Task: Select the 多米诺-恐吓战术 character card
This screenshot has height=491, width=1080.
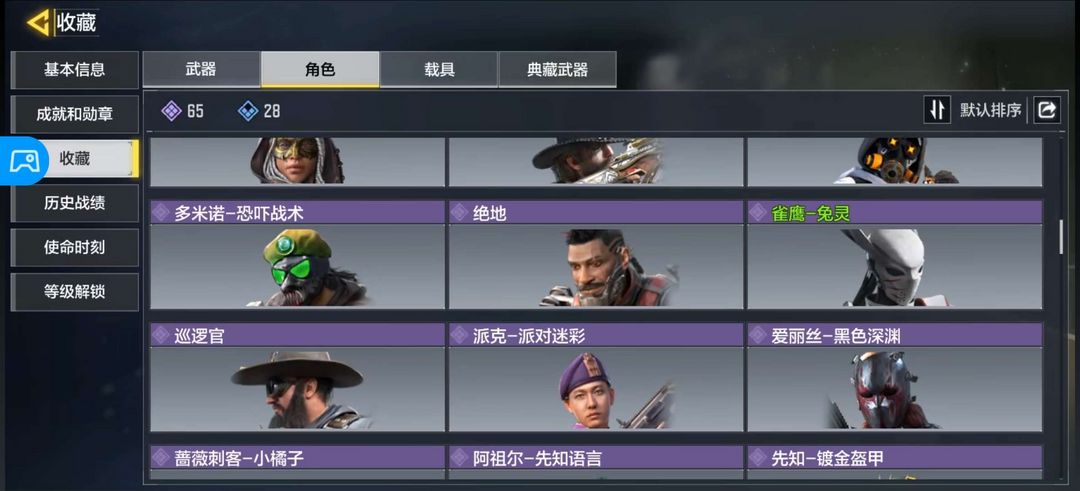Action: (298, 255)
